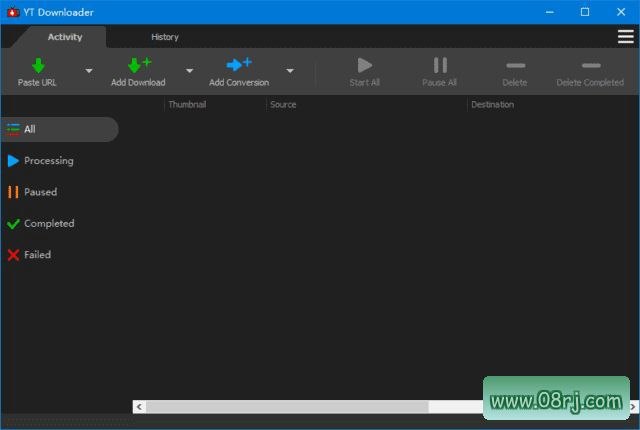This screenshot has width=640, height=430.
Task: Minimize the YT Downloader window
Action: (x=550, y=12)
